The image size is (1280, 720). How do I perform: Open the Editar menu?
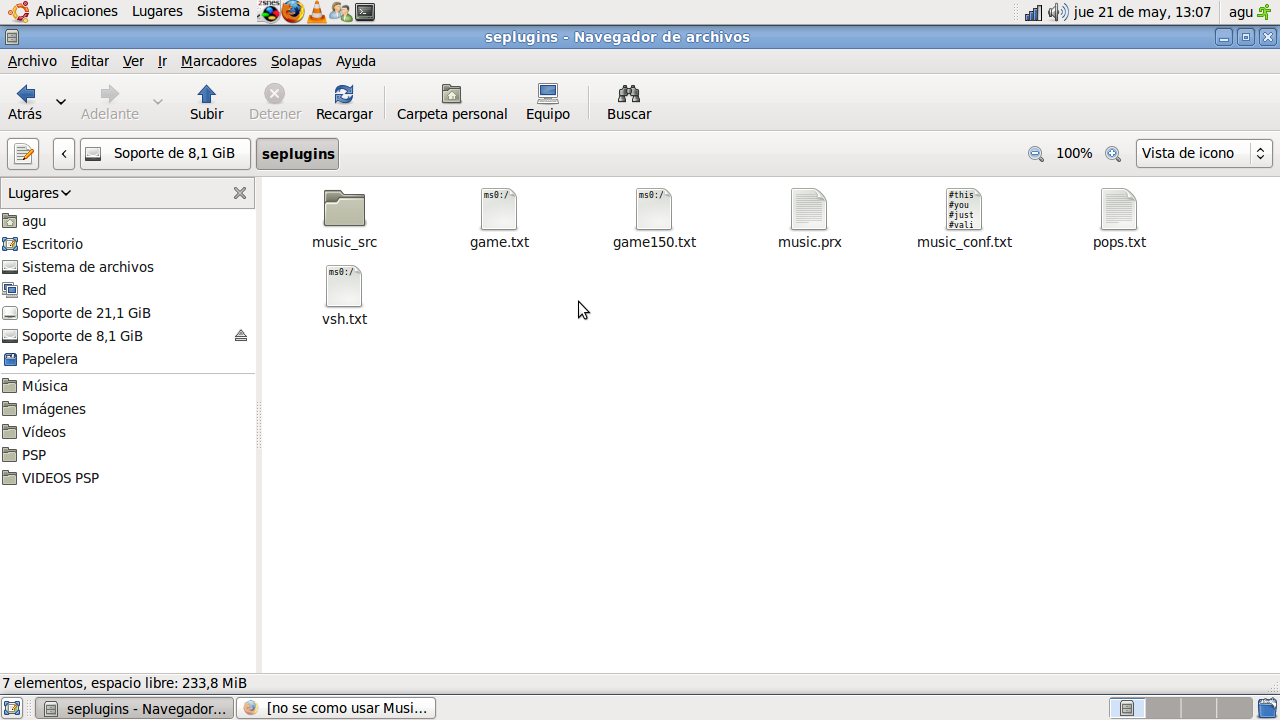pyautogui.click(x=90, y=61)
